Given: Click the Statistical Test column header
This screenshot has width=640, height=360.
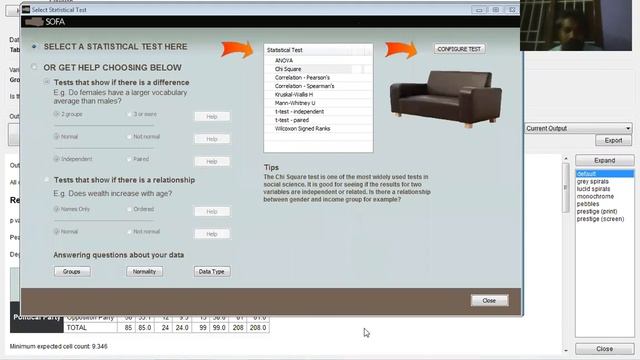Looking at the screenshot, I should [308, 50].
